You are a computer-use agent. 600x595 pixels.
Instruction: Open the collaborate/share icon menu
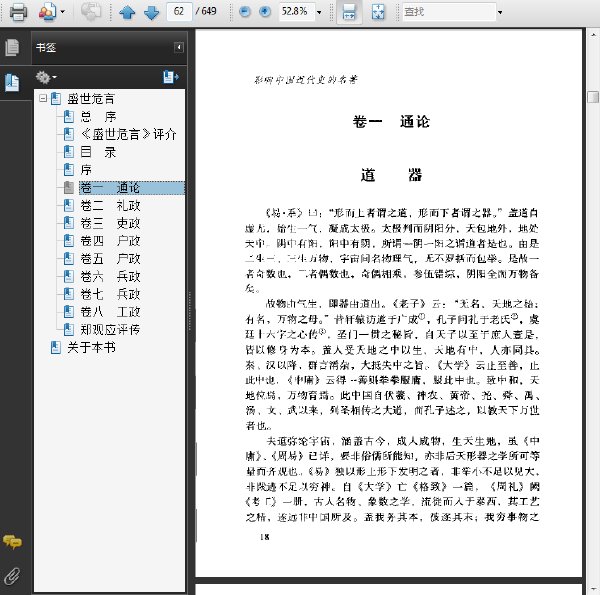point(48,11)
